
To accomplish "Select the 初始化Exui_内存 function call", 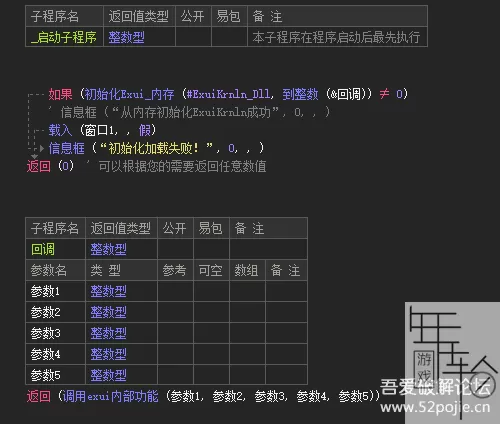I will (x=129, y=94).
